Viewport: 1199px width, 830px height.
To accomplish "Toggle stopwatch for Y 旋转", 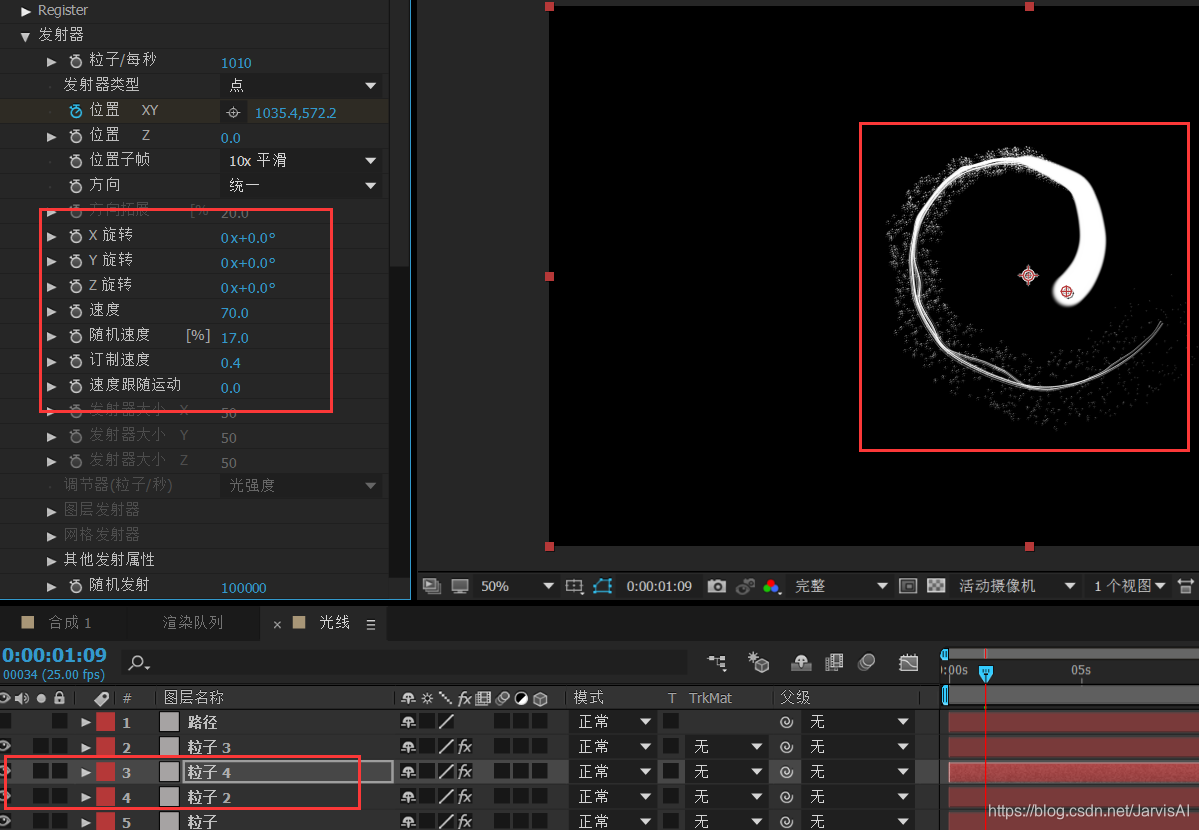I will coord(76,262).
